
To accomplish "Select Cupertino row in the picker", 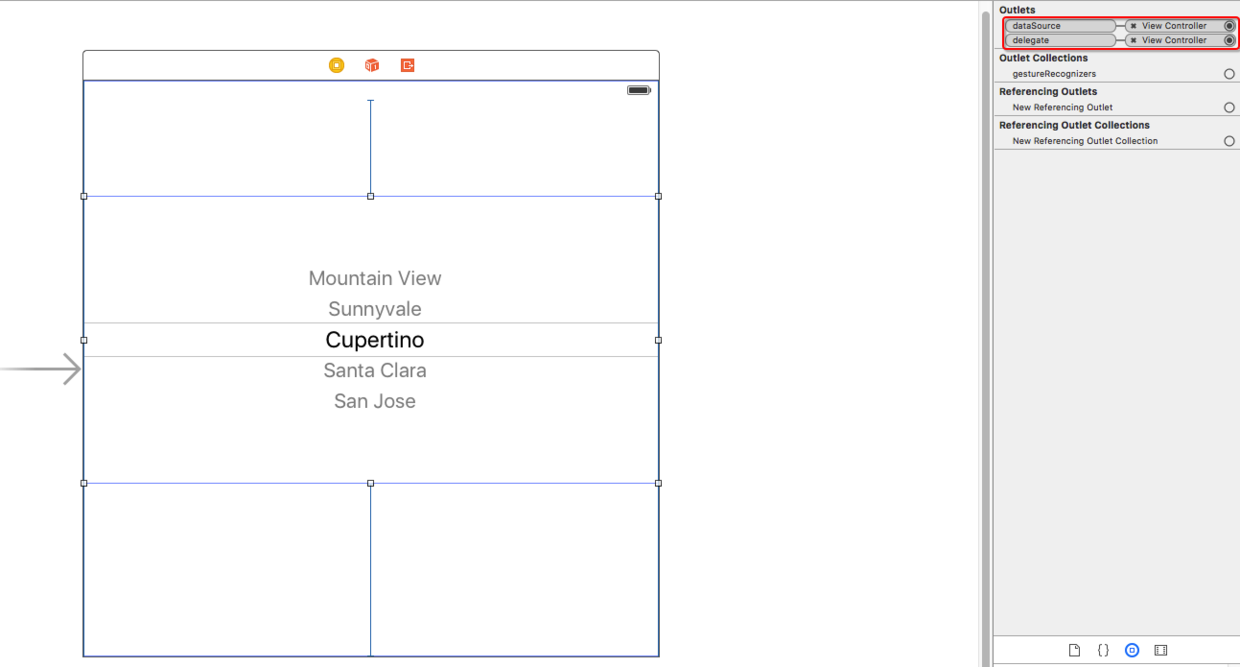I will click(375, 340).
